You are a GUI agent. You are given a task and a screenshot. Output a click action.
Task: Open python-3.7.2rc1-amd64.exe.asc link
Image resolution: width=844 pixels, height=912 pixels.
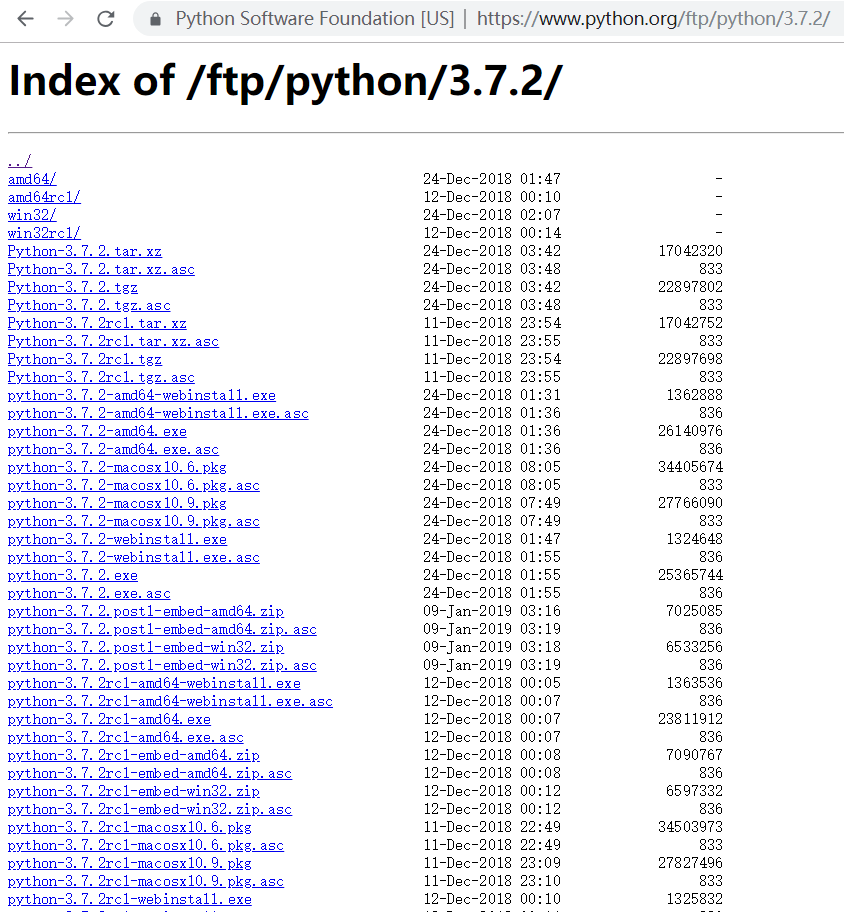(x=126, y=738)
